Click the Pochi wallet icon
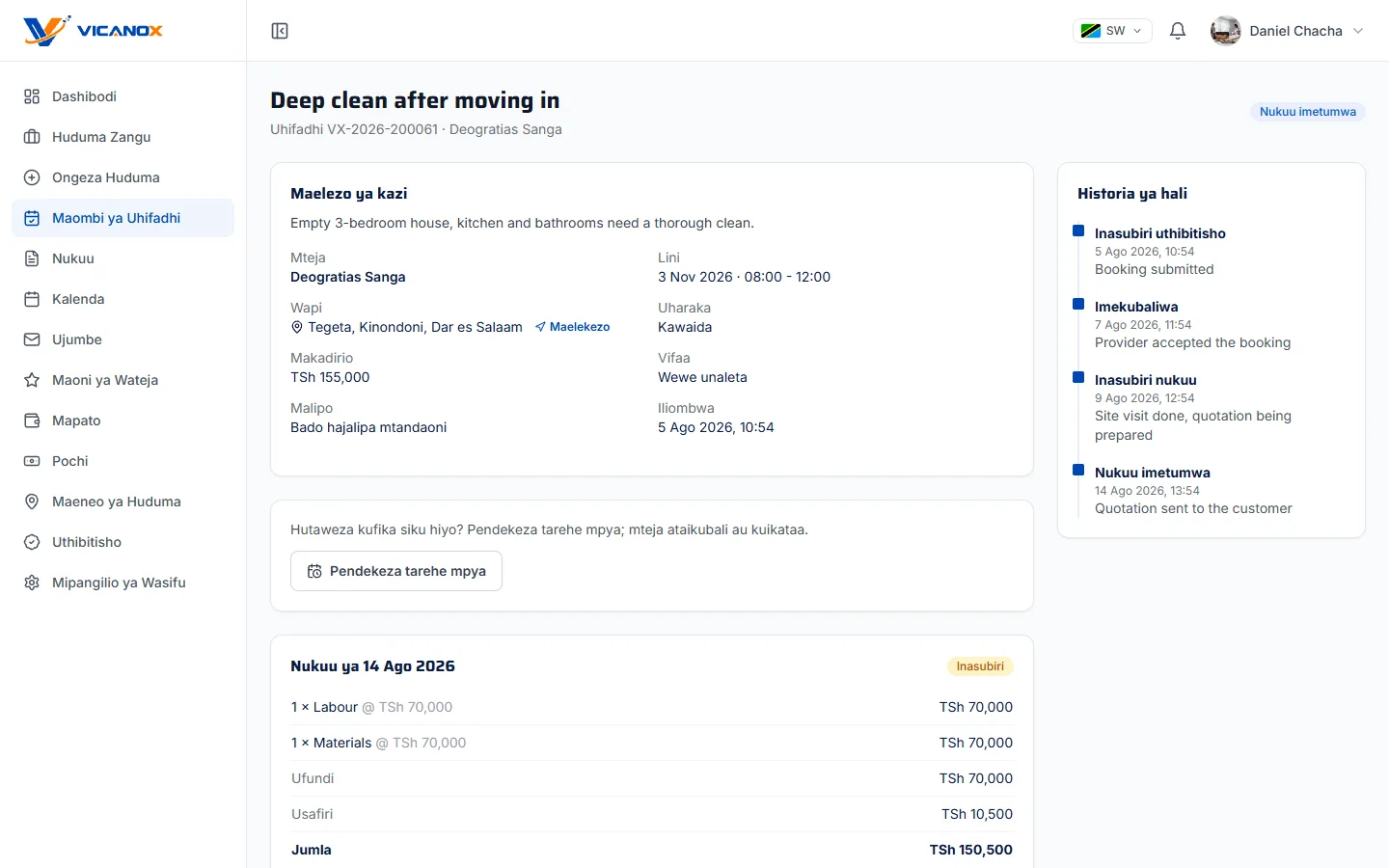Screen dimensions: 1389x868 coord(32,461)
